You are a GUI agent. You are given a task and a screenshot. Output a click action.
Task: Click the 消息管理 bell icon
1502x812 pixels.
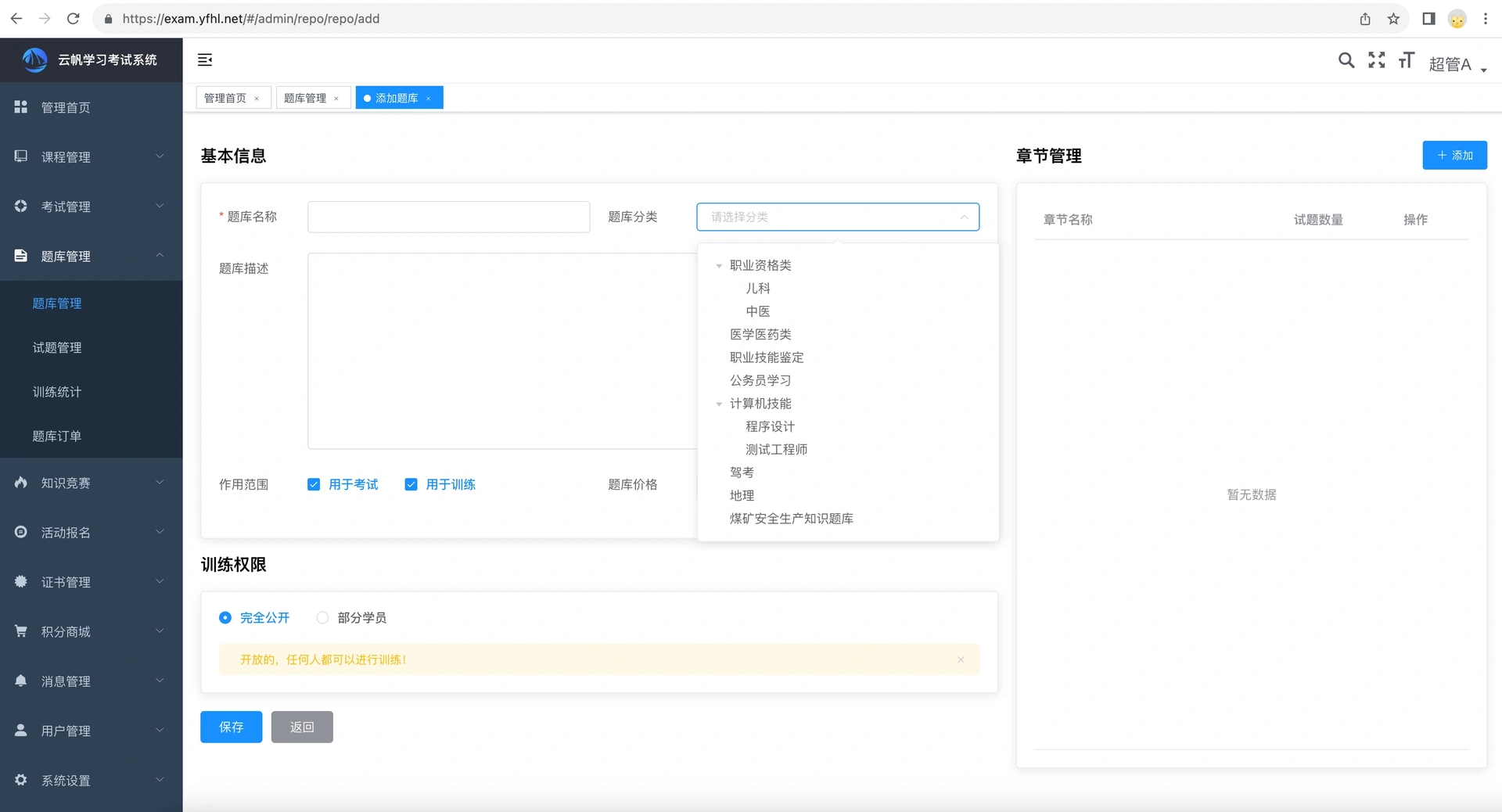[x=21, y=681]
